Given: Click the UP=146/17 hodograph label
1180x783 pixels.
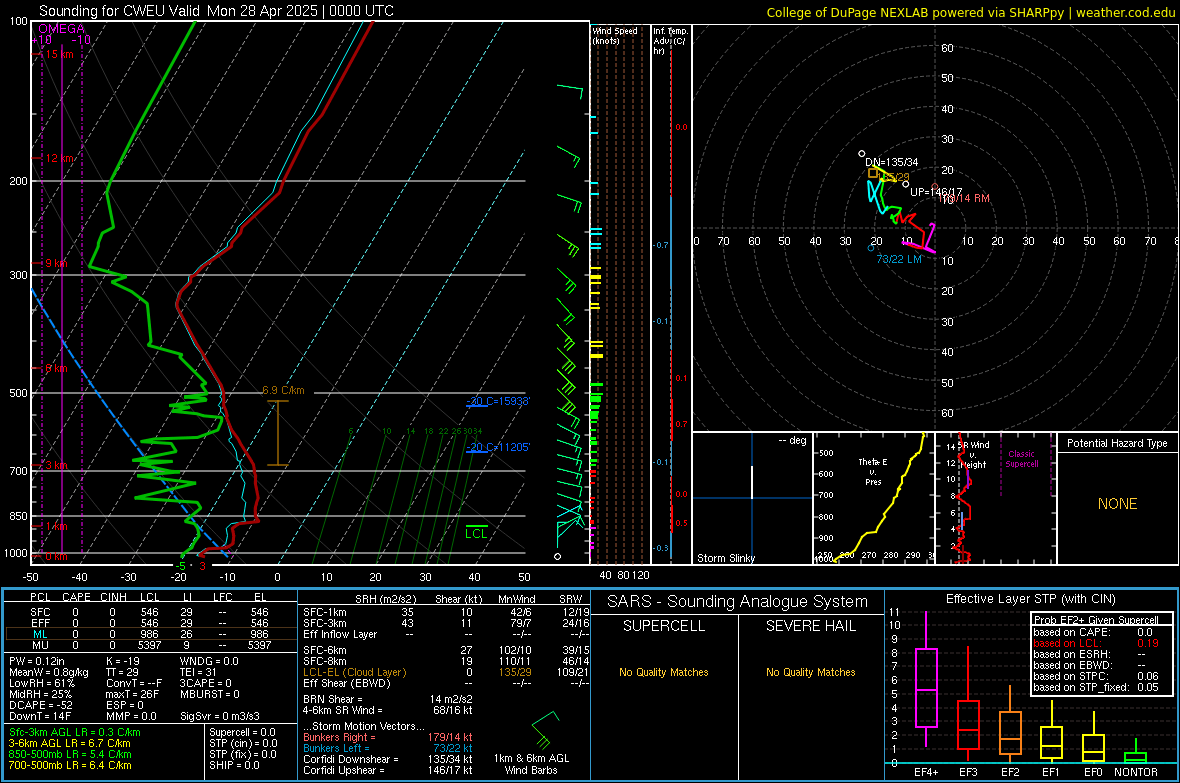Looking at the screenshot, I should coord(936,192).
